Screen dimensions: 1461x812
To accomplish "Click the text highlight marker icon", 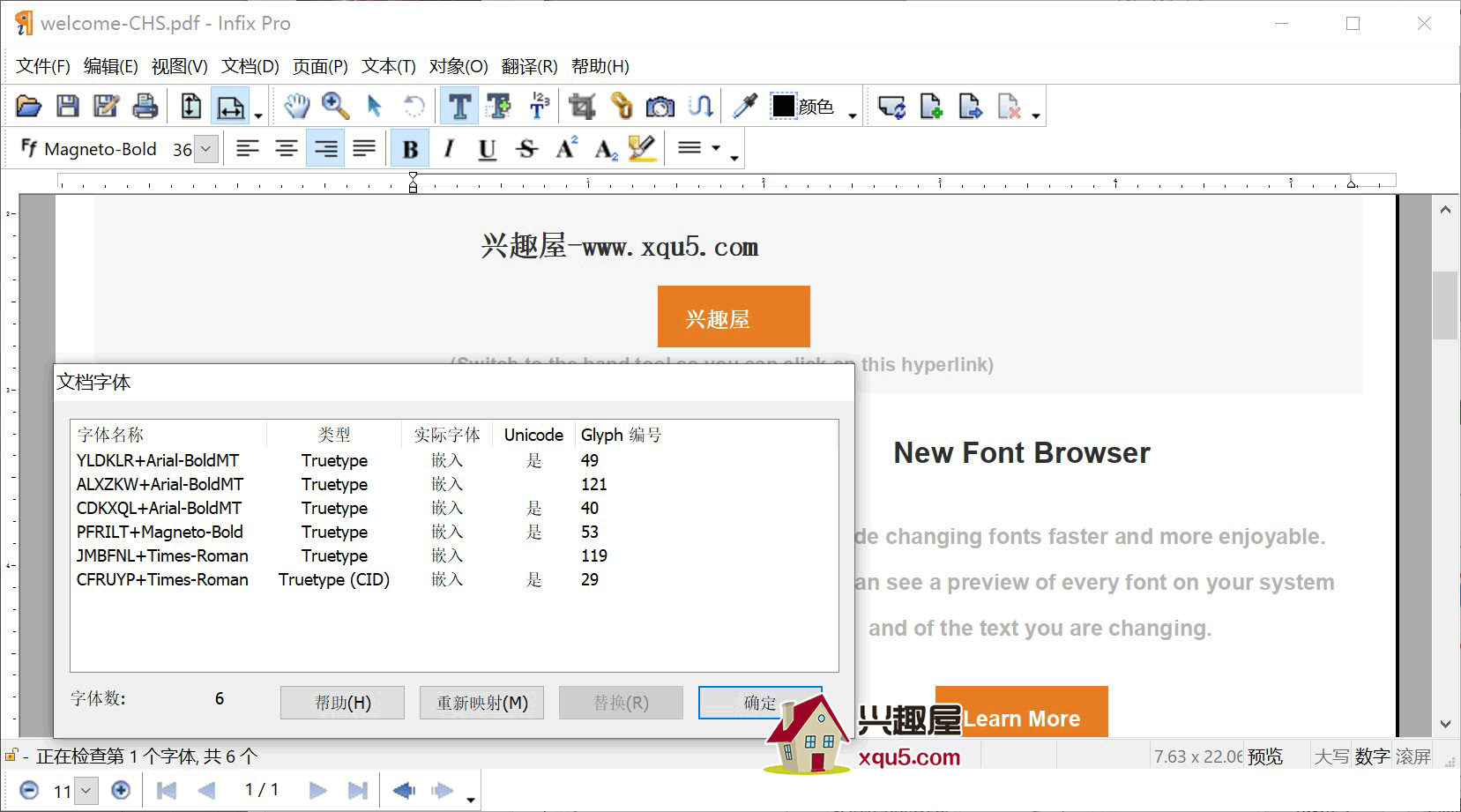I will [x=643, y=148].
